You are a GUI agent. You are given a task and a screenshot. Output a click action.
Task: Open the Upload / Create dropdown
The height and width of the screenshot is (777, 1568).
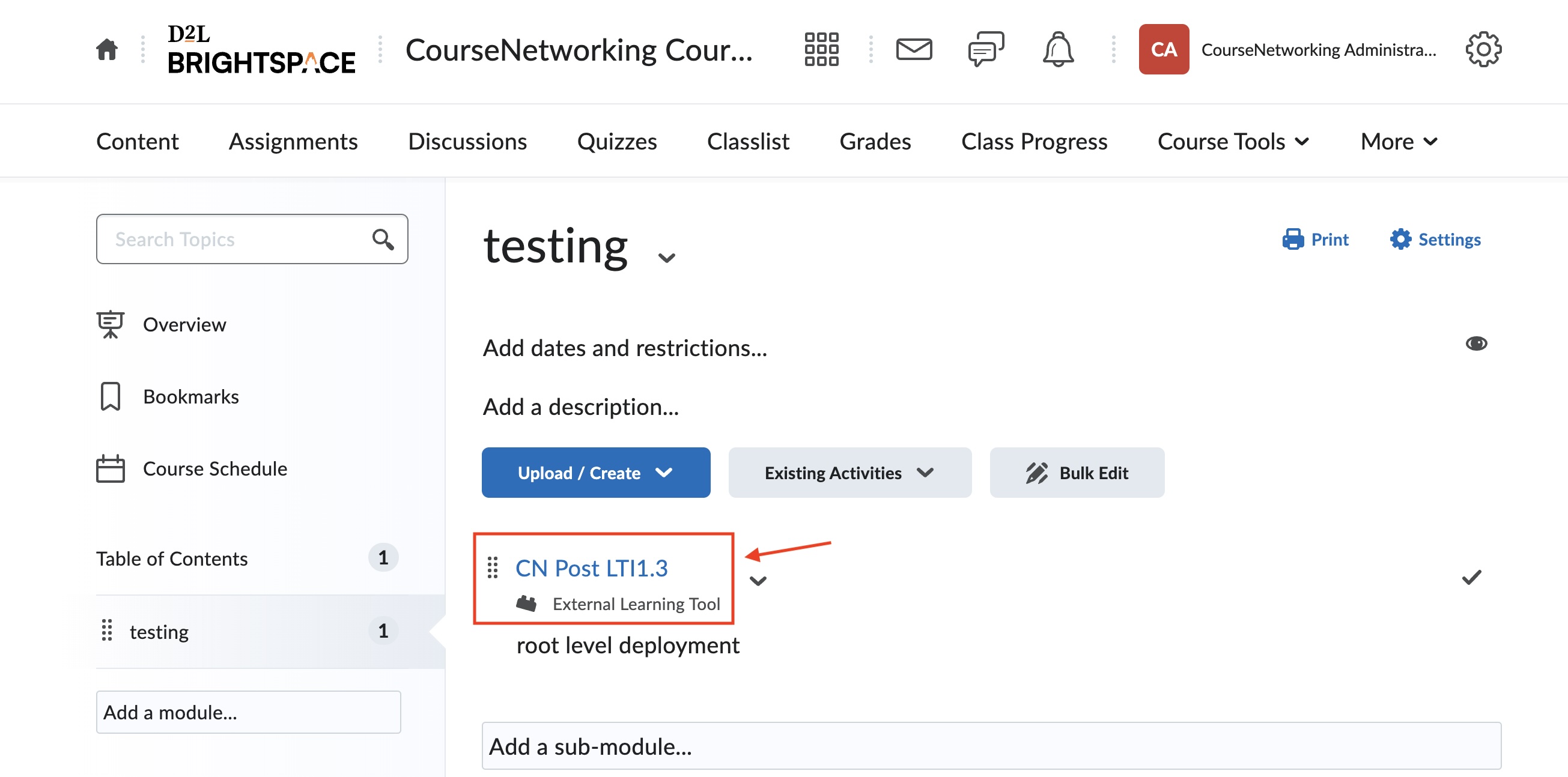point(595,473)
